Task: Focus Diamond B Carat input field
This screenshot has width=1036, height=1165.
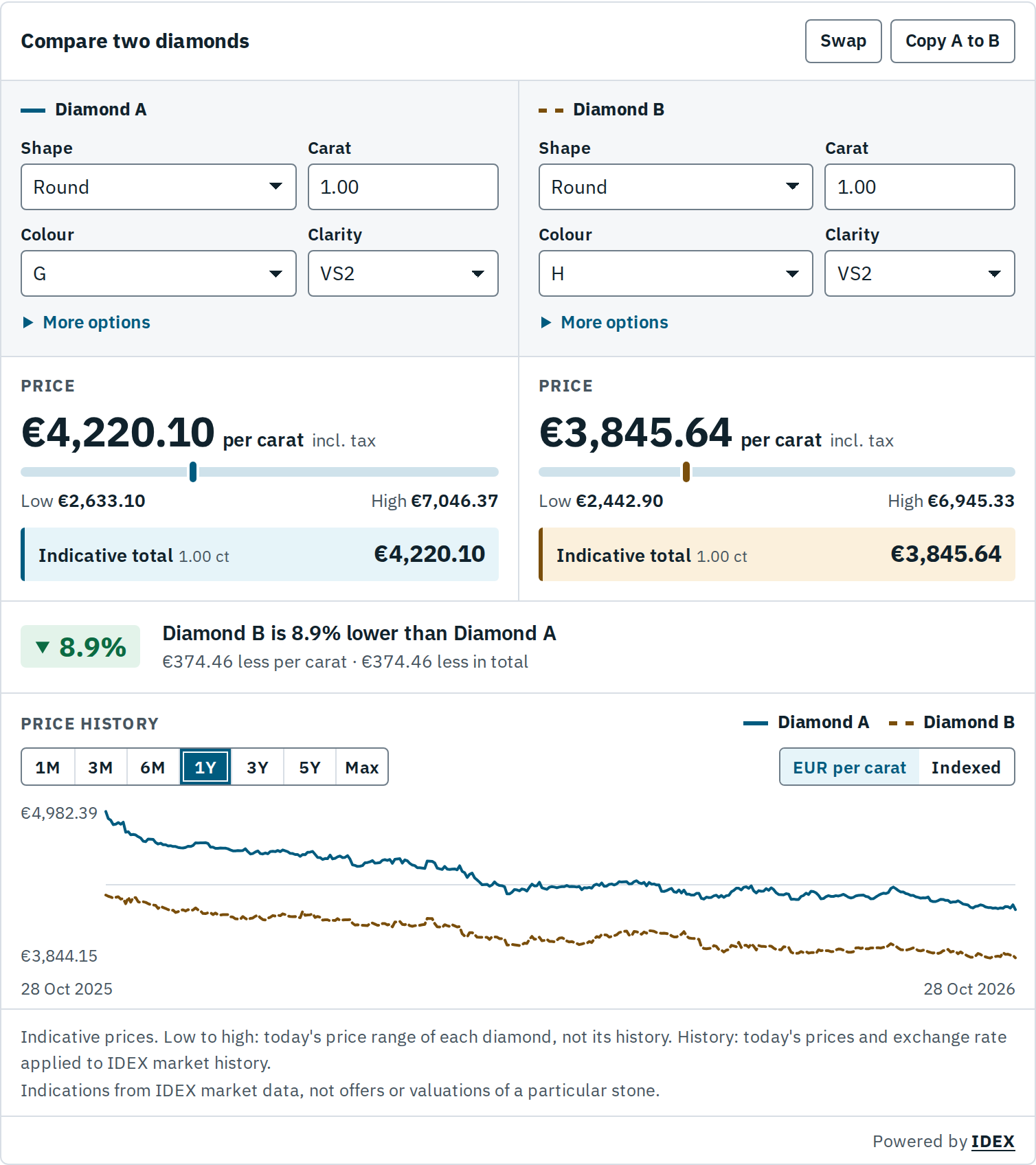Action: 920,187
